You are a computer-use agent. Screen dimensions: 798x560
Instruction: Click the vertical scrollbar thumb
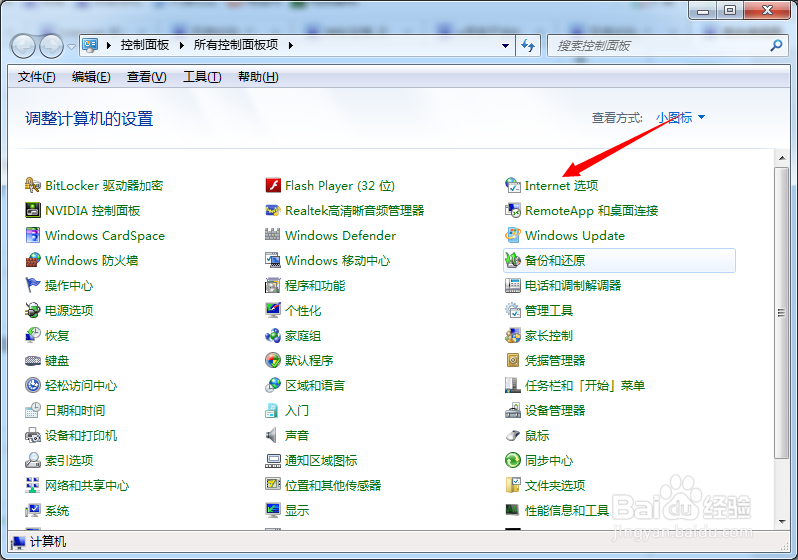pyautogui.click(x=781, y=313)
